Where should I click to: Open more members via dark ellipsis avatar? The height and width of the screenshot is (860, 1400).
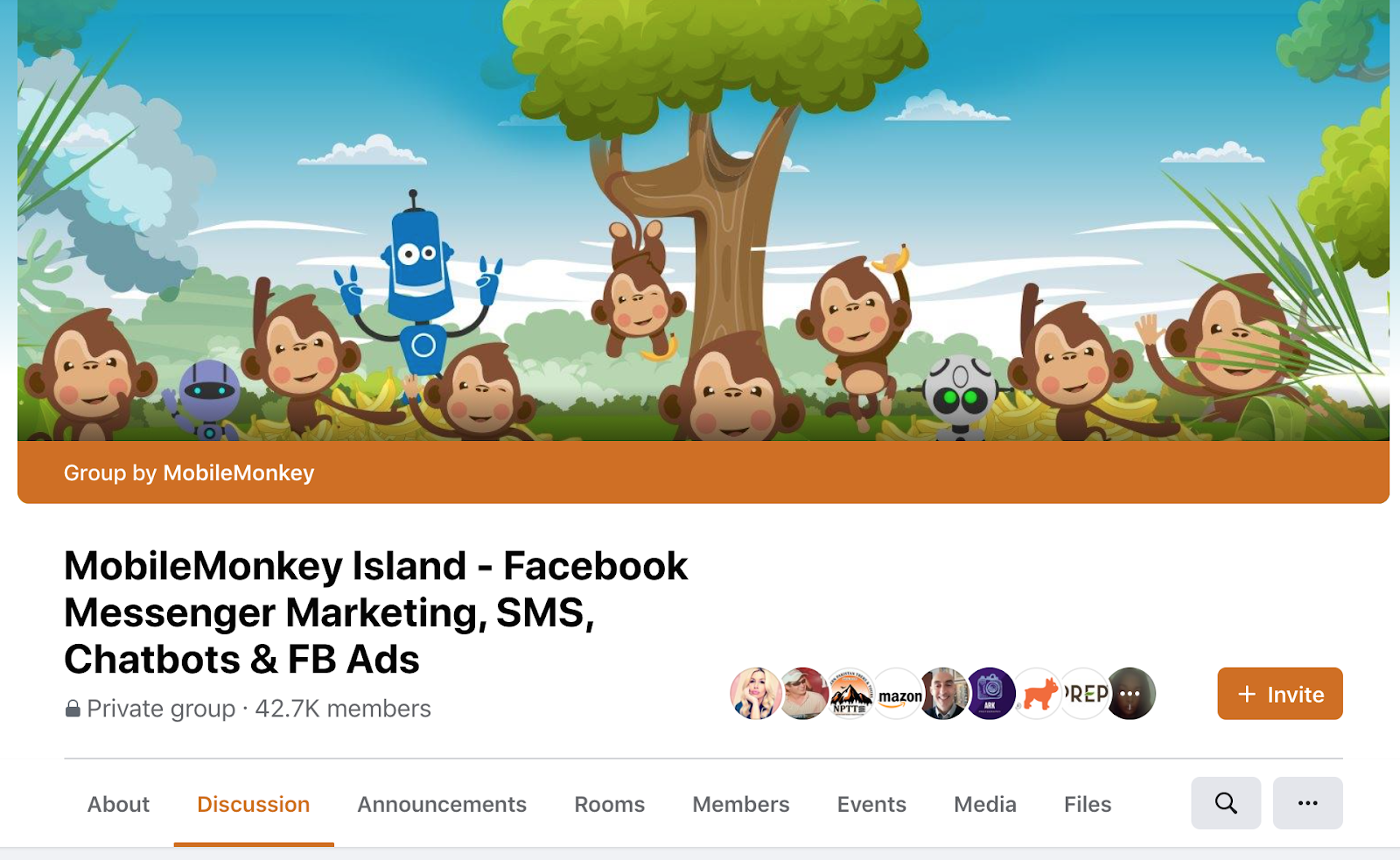(x=1130, y=694)
